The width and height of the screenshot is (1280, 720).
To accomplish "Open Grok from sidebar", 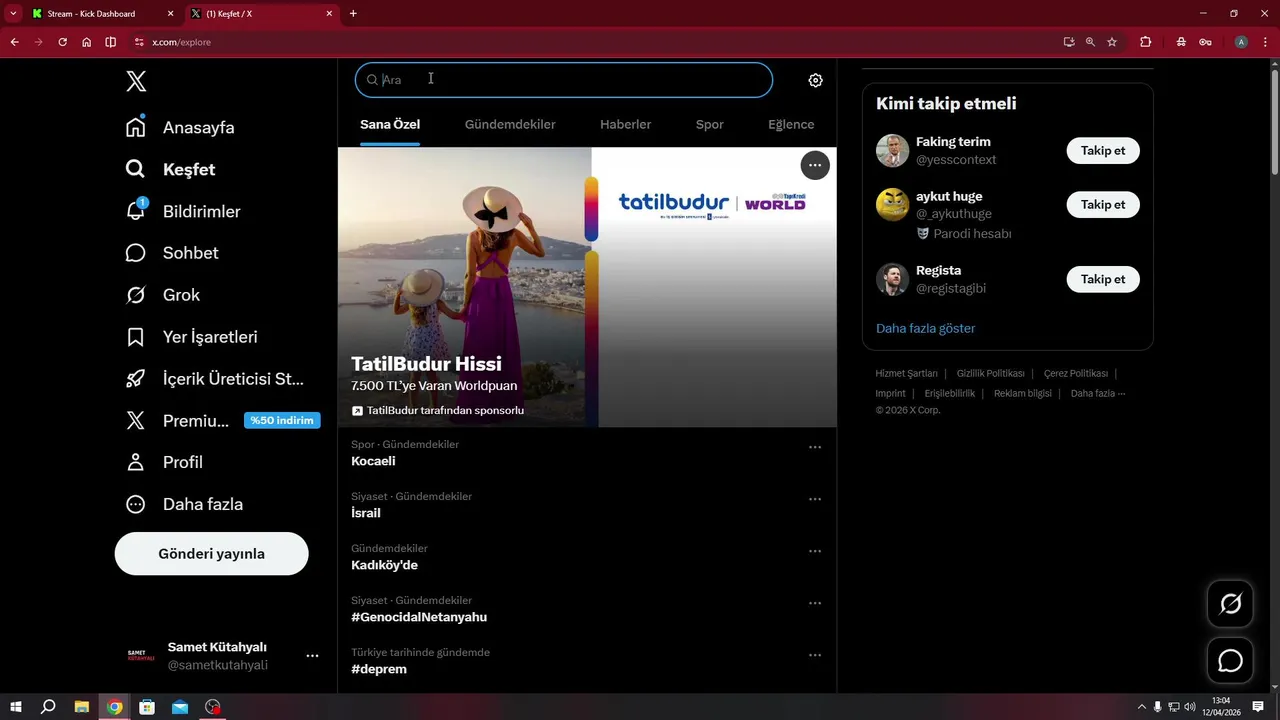I will click(163, 295).
